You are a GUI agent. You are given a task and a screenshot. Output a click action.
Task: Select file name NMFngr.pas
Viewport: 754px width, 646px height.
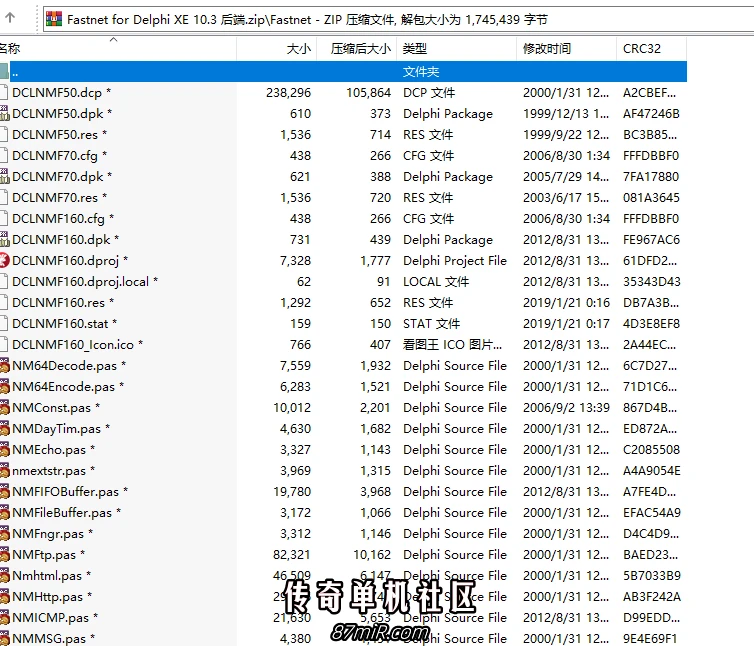point(52,534)
